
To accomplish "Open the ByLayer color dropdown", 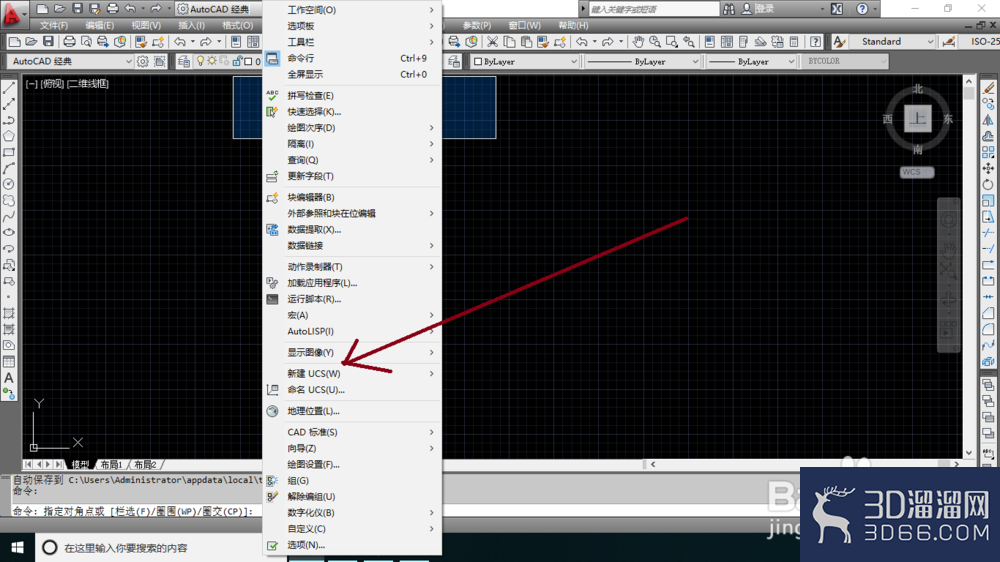I will click(525, 61).
